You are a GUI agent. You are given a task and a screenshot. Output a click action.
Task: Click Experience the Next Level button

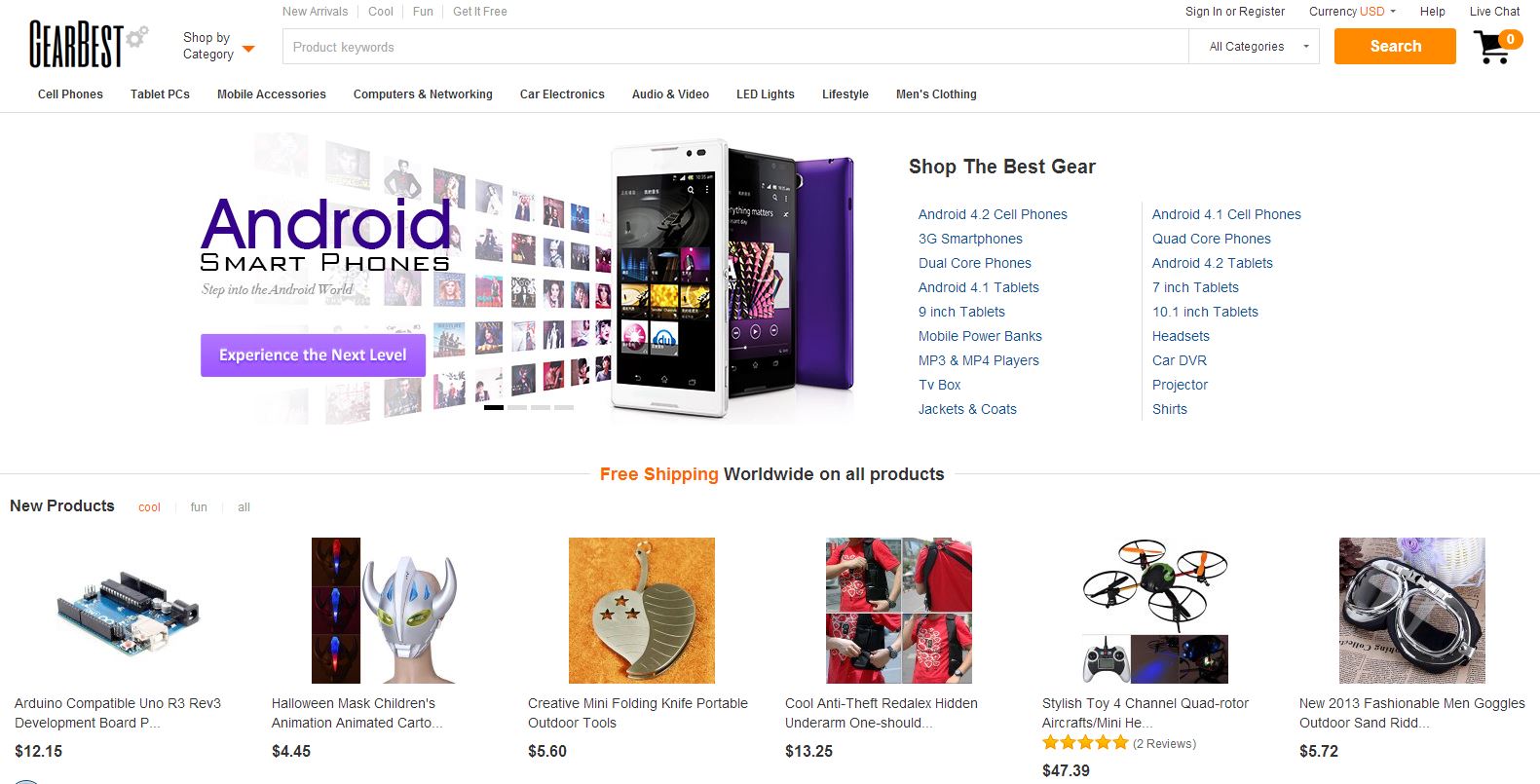click(313, 355)
